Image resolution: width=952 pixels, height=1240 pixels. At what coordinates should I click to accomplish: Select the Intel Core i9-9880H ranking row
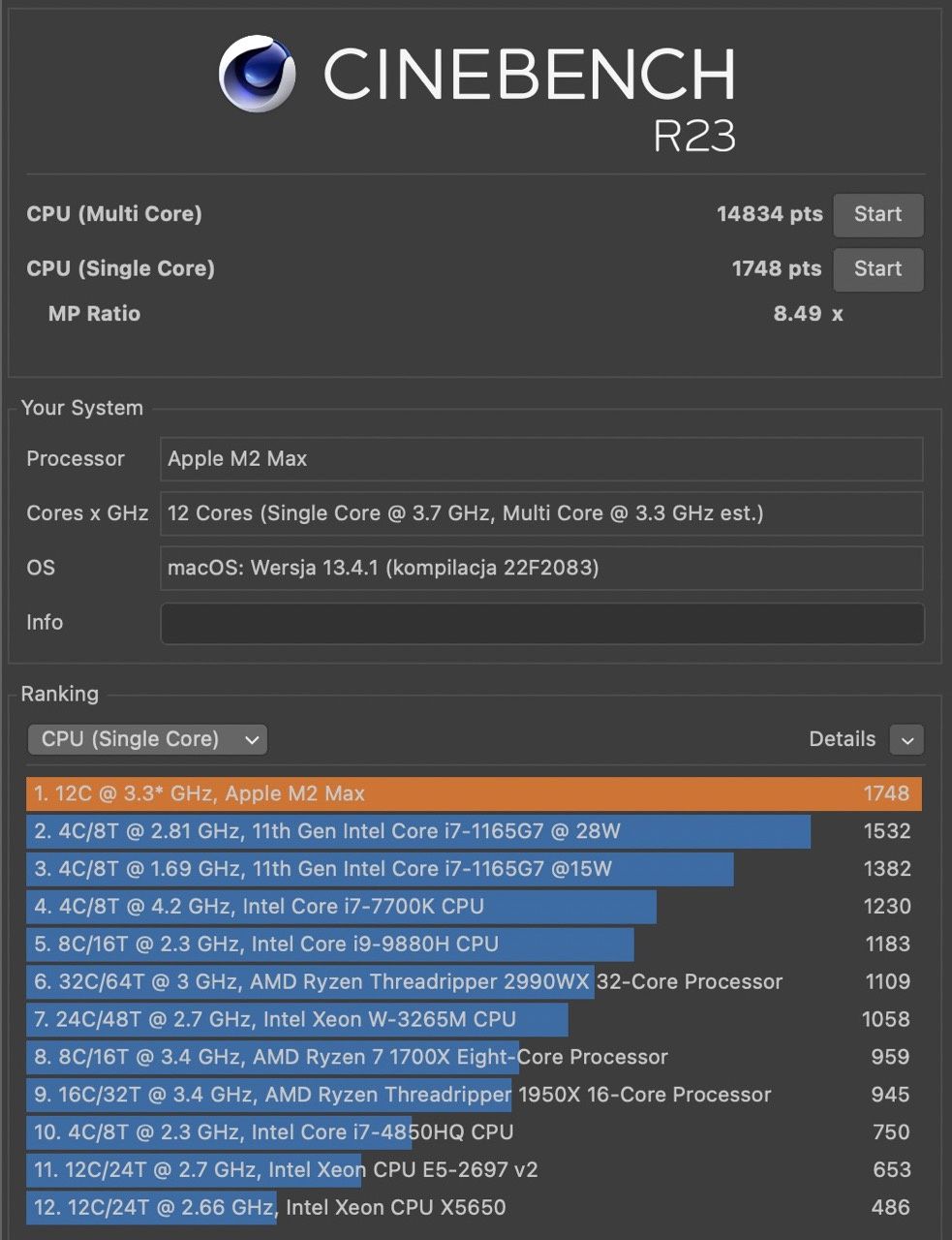(x=474, y=945)
